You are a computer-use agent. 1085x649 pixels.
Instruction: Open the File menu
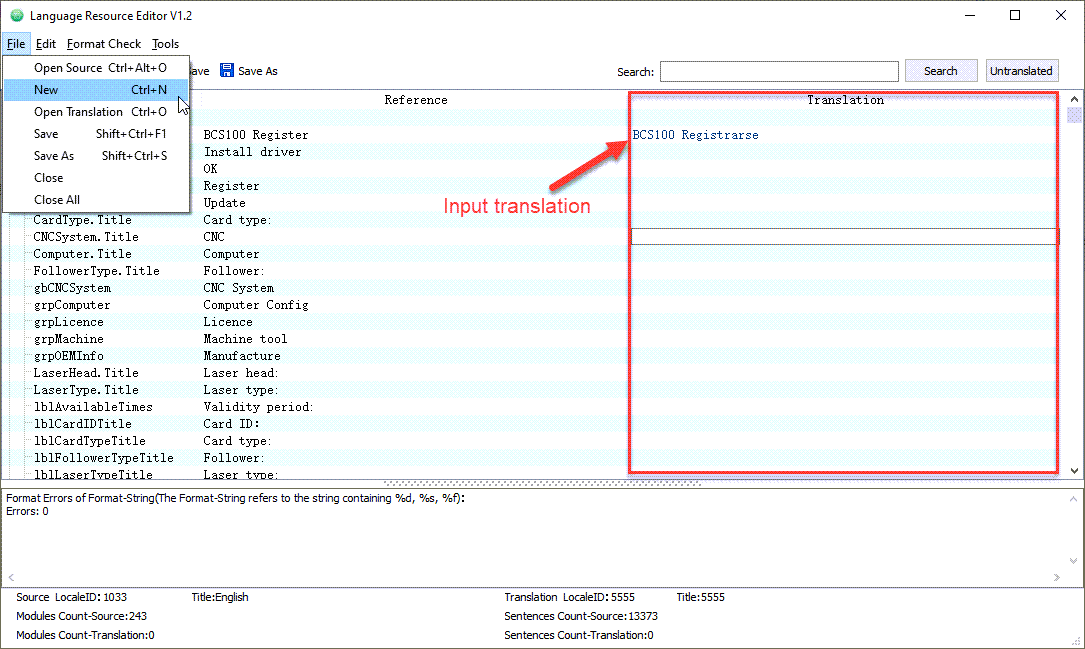point(16,44)
